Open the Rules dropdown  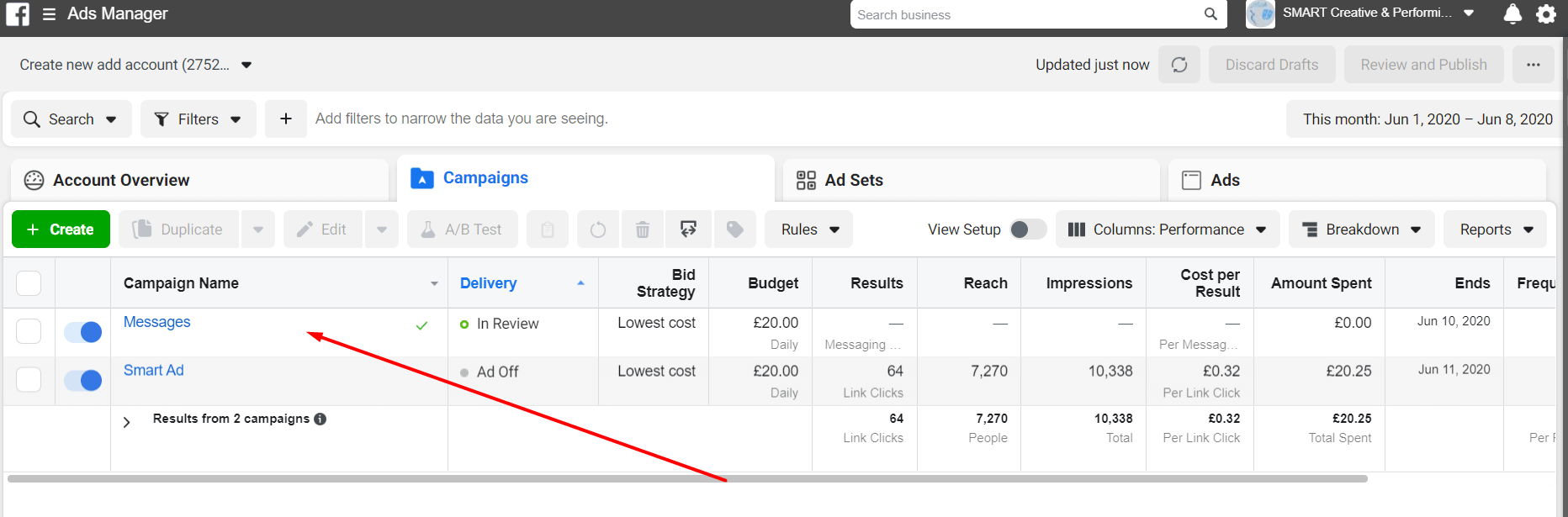(x=808, y=229)
